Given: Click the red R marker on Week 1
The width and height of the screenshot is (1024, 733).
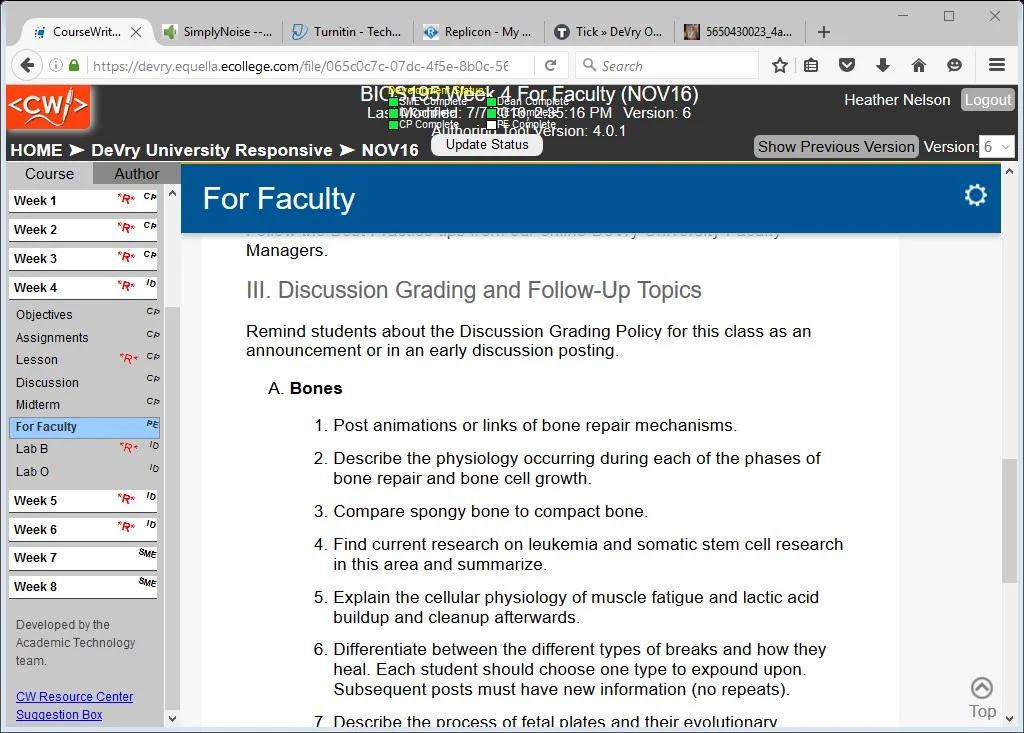Looking at the screenshot, I should [126, 199].
